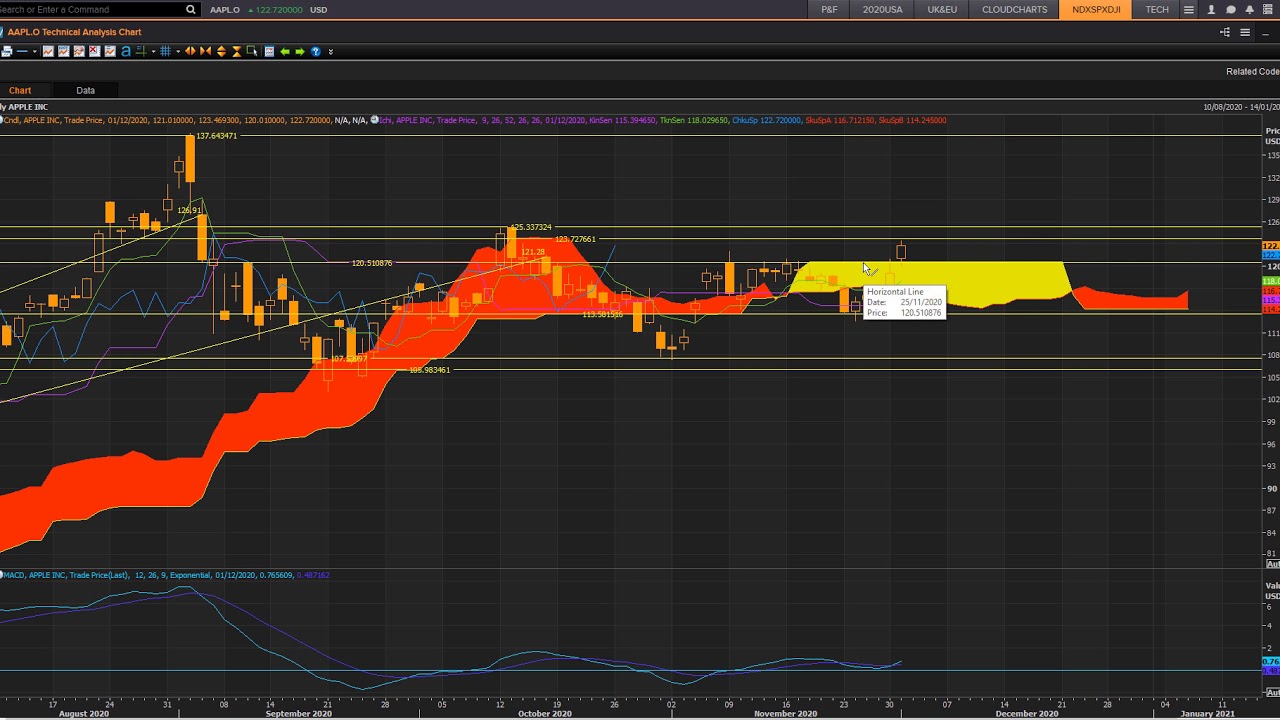Screen dimensions: 1280x720
Task: Click the first chart template icon
Action: (x=48, y=51)
